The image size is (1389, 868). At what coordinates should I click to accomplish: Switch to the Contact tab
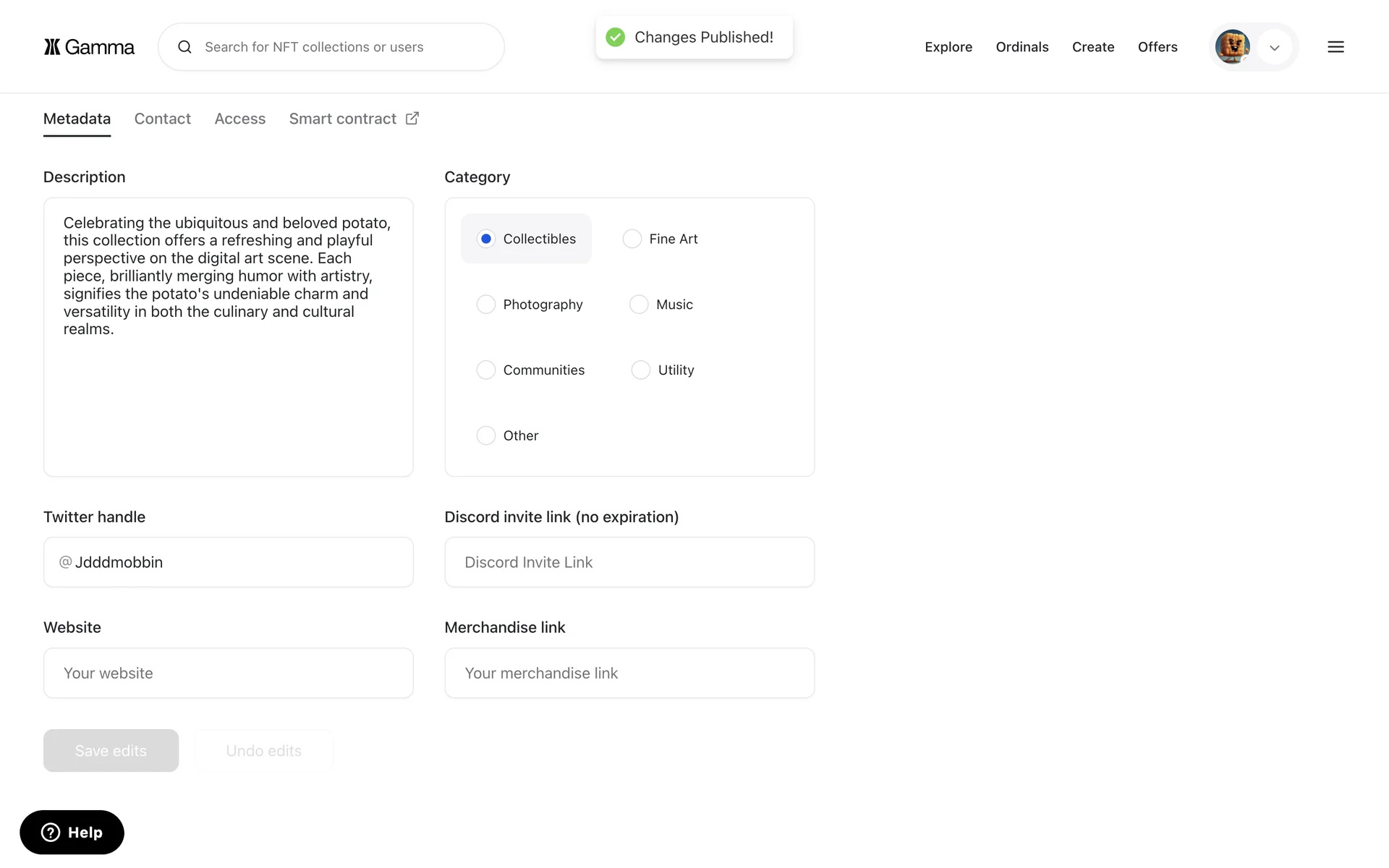pos(162,119)
